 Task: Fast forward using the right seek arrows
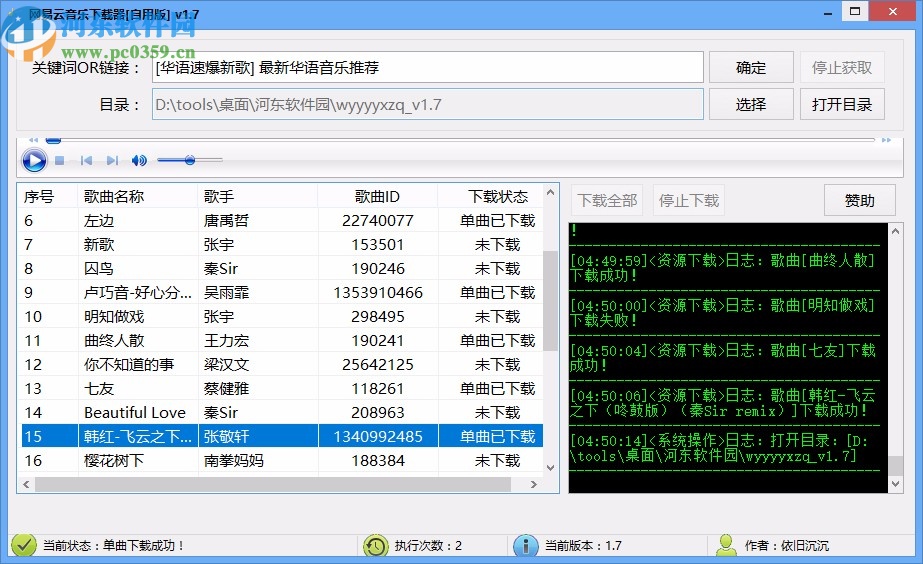tap(886, 140)
